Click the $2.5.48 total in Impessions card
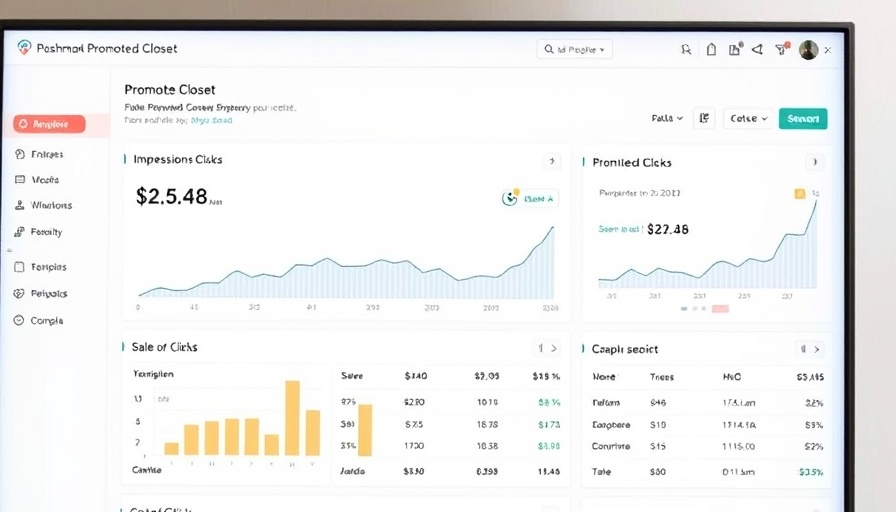The image size is (896, 512). 171,196
